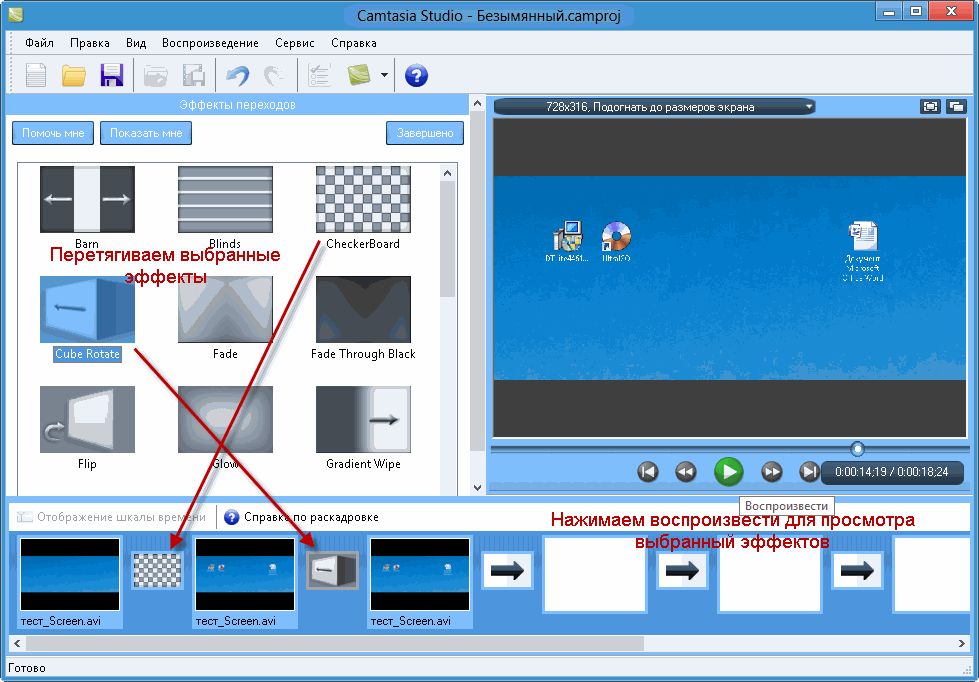This screenshot has width=979, height=682.
Task: Open preview size dropdown 728x316
Action: click(x=655, y=107)
